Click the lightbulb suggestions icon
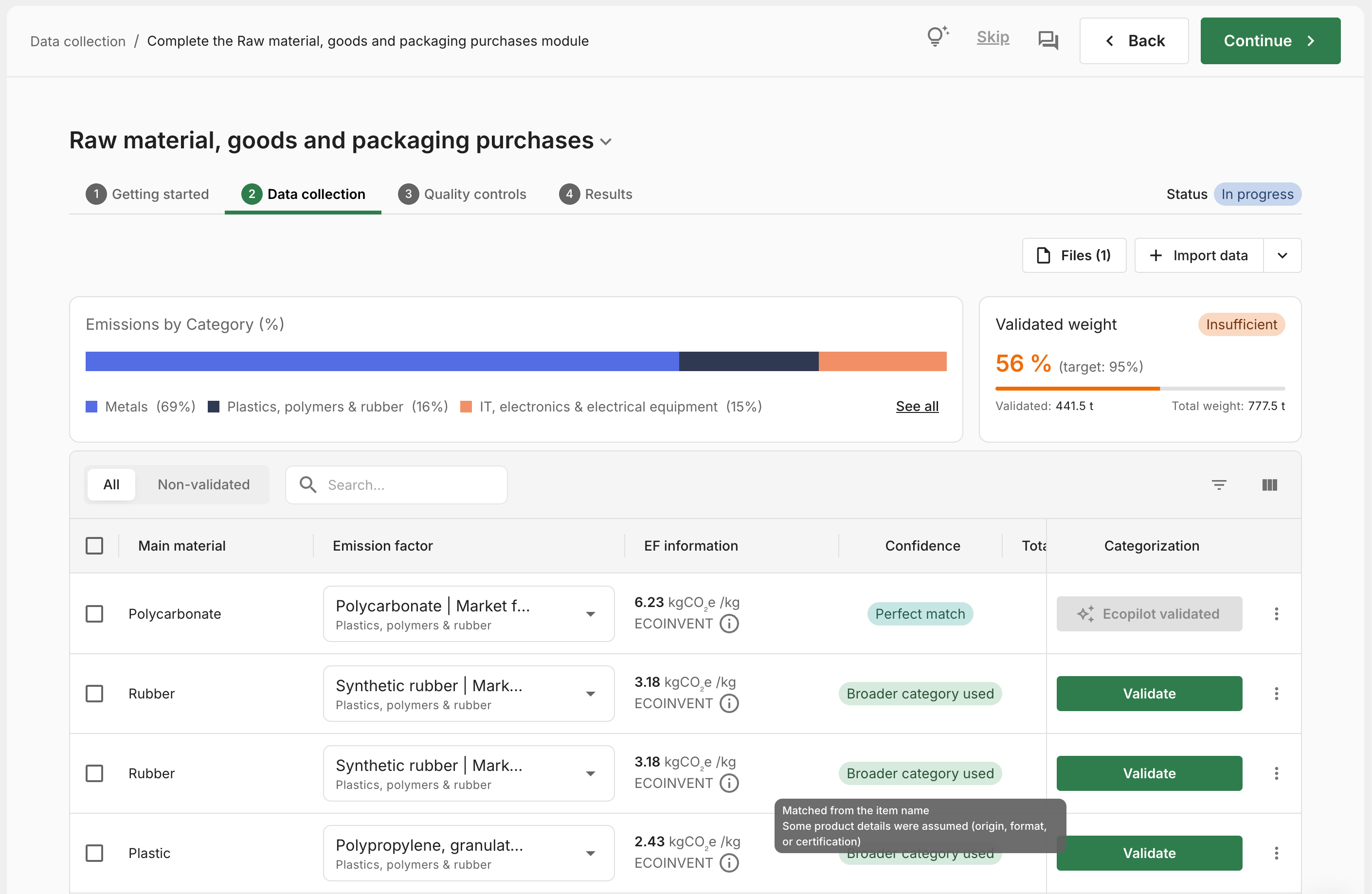This screenshot has width=1372, height=894. click(x=938, y=37)
